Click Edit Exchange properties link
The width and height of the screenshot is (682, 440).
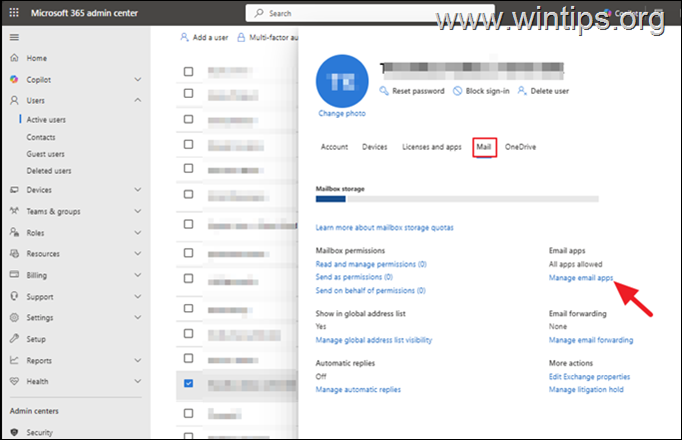(589, 377)
